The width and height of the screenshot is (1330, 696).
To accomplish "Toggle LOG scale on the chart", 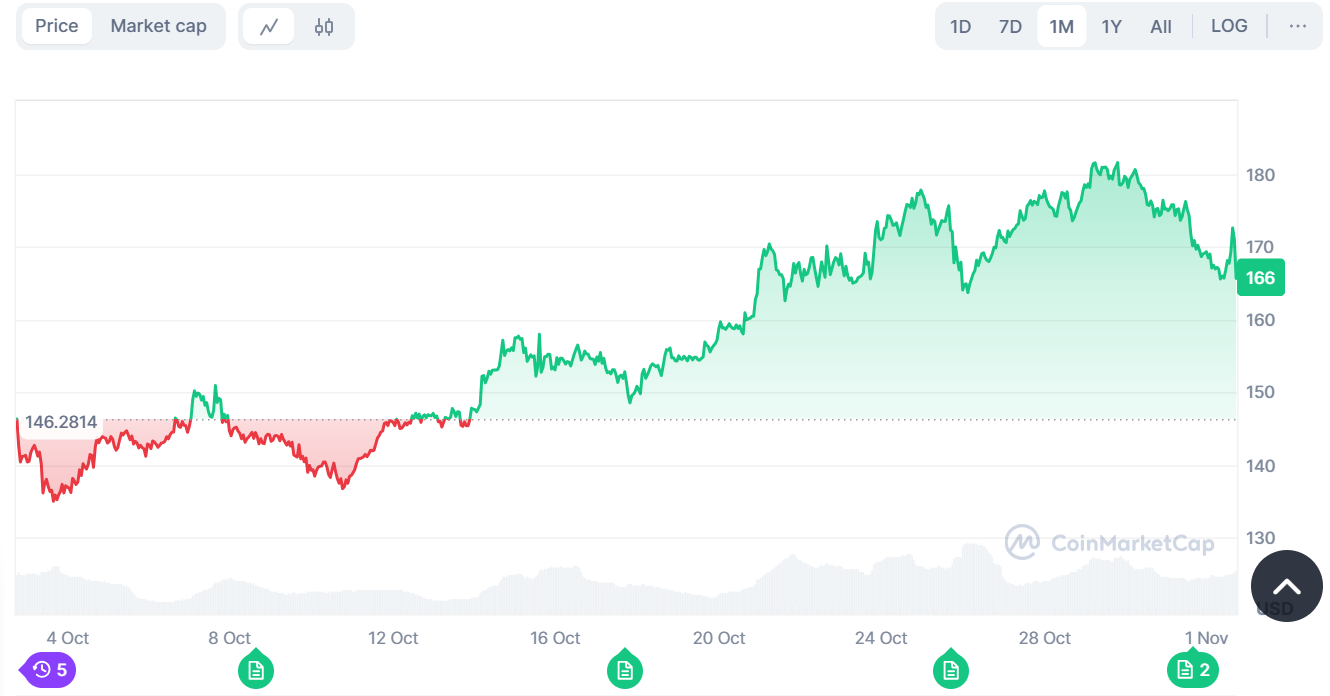I will click(x=1229, y=26).
